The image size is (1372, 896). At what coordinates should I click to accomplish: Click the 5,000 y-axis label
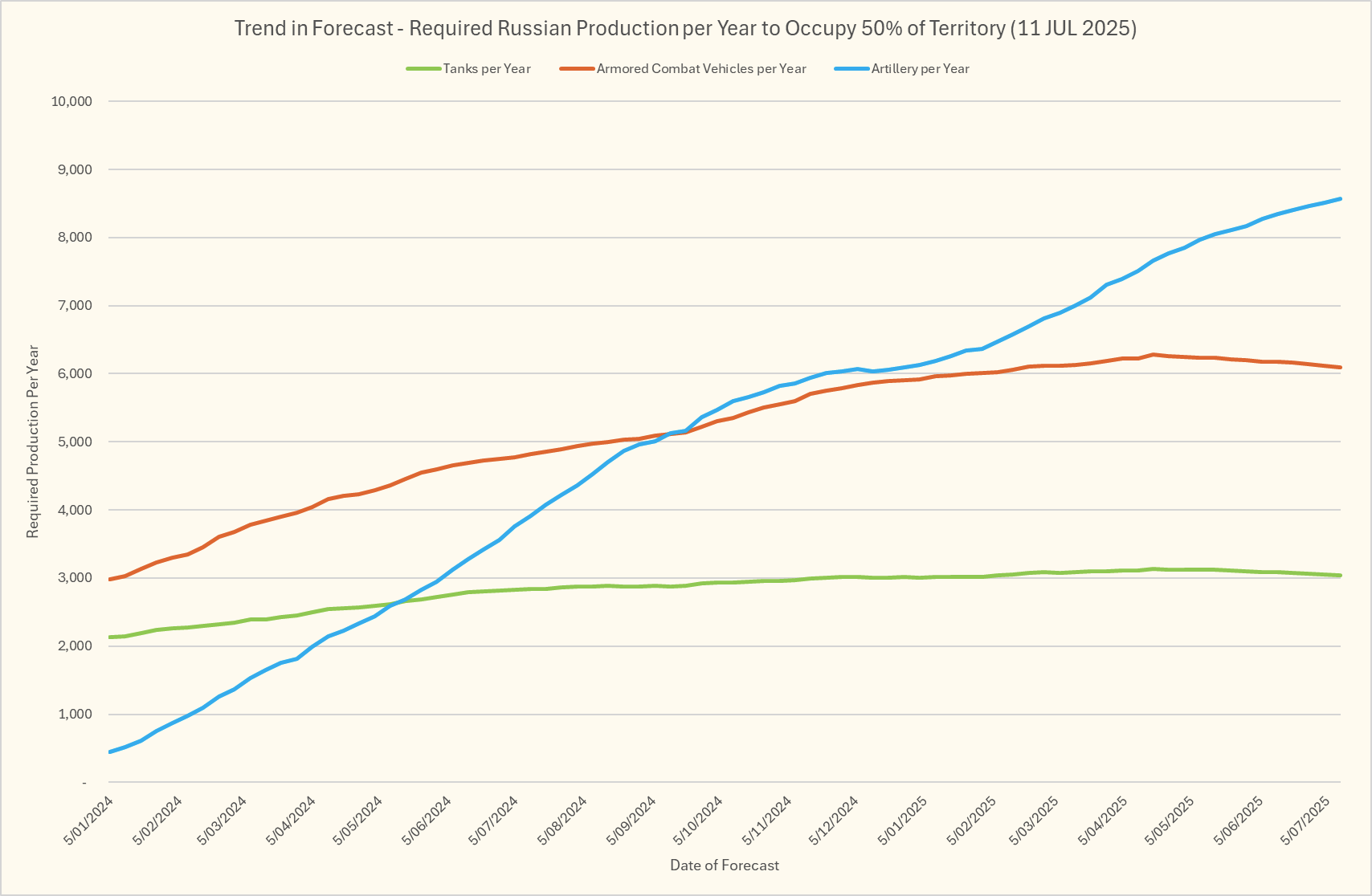click(x=75, y=442)
